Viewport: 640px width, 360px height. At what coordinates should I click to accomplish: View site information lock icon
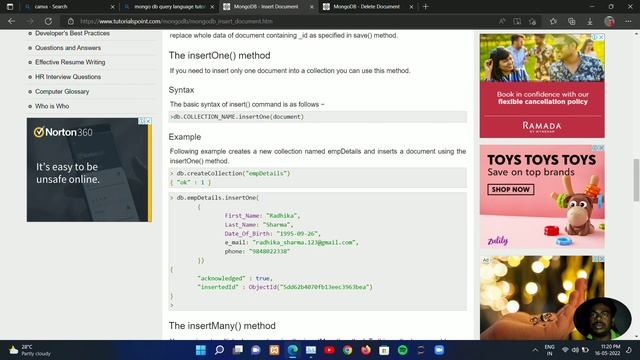pyautogui.click(x=71, y=21)
